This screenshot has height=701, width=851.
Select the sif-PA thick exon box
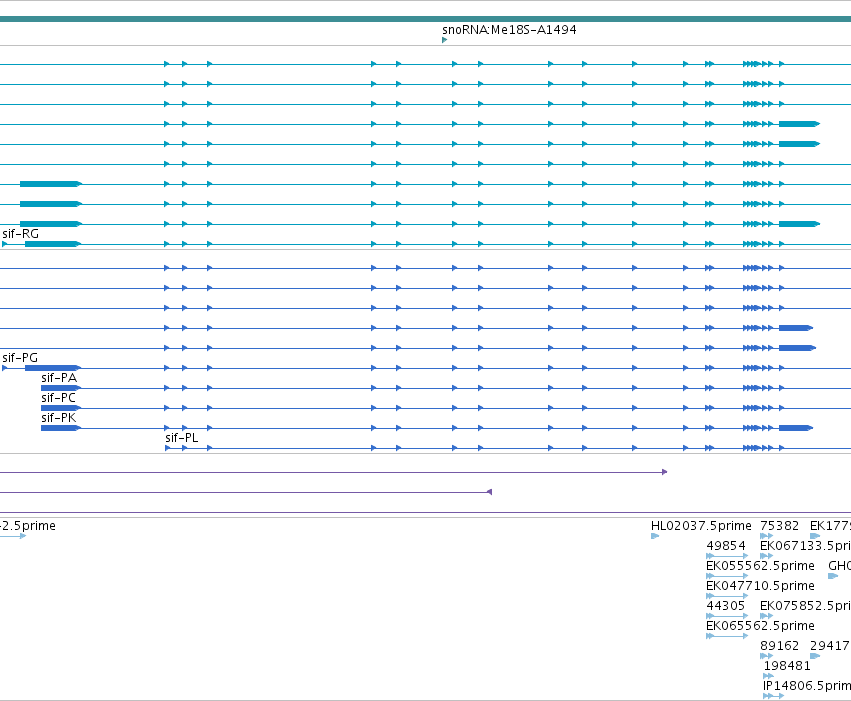click(60, 388)
